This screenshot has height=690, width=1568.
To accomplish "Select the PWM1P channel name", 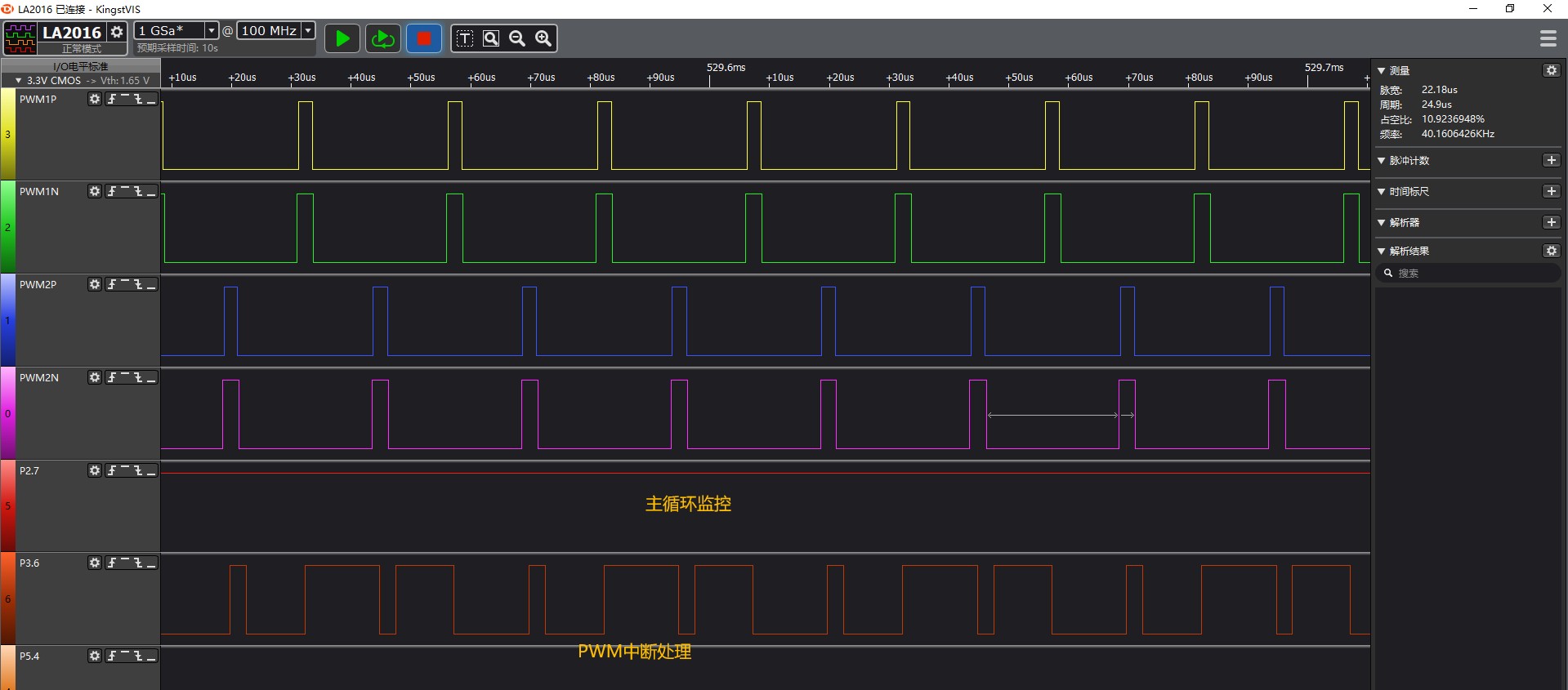I will tap(38, 99).
